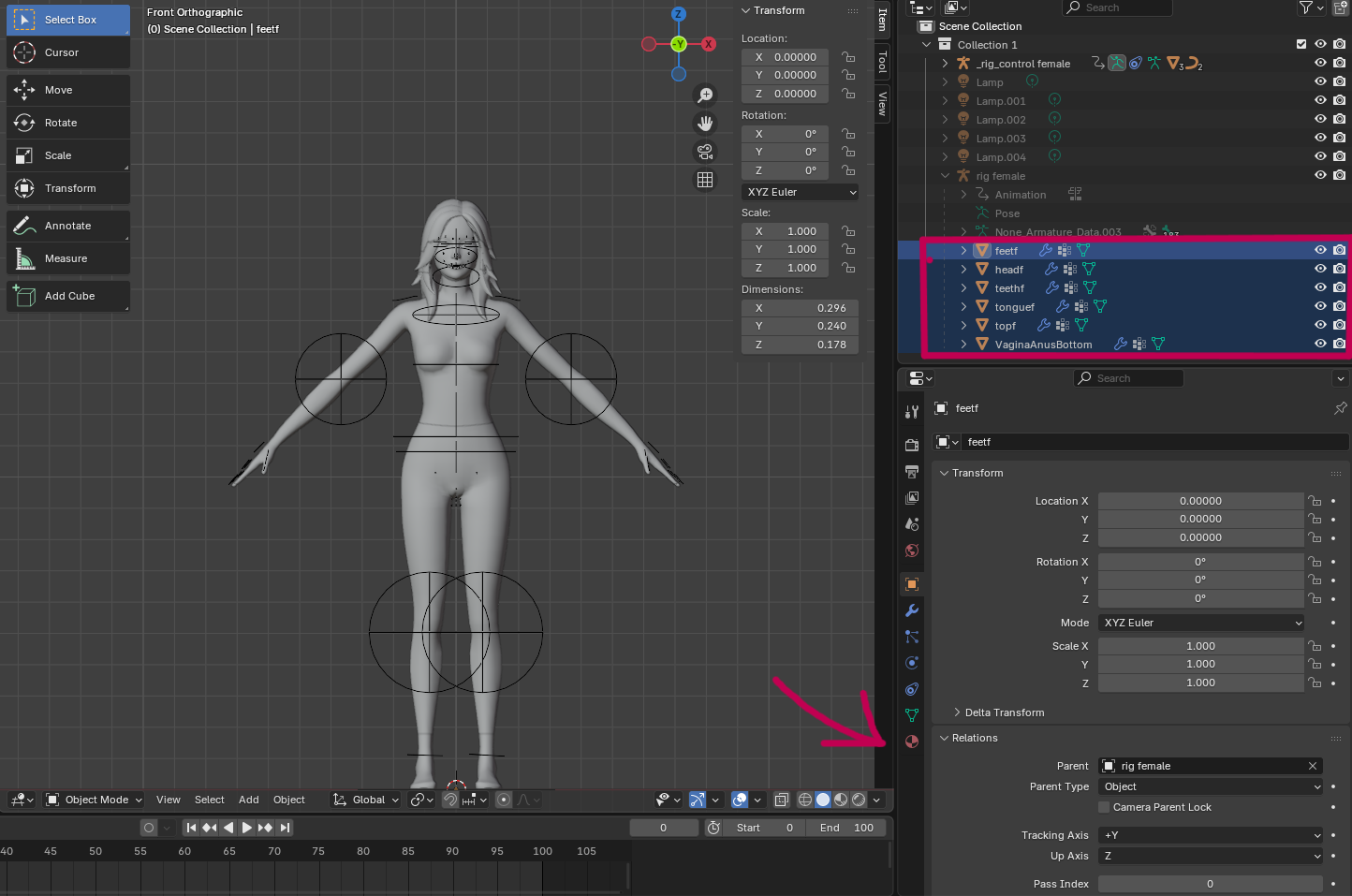1352x896 pixels.
Task: Open Parent Type Object dropdown
Action: tap(1211, 786)
